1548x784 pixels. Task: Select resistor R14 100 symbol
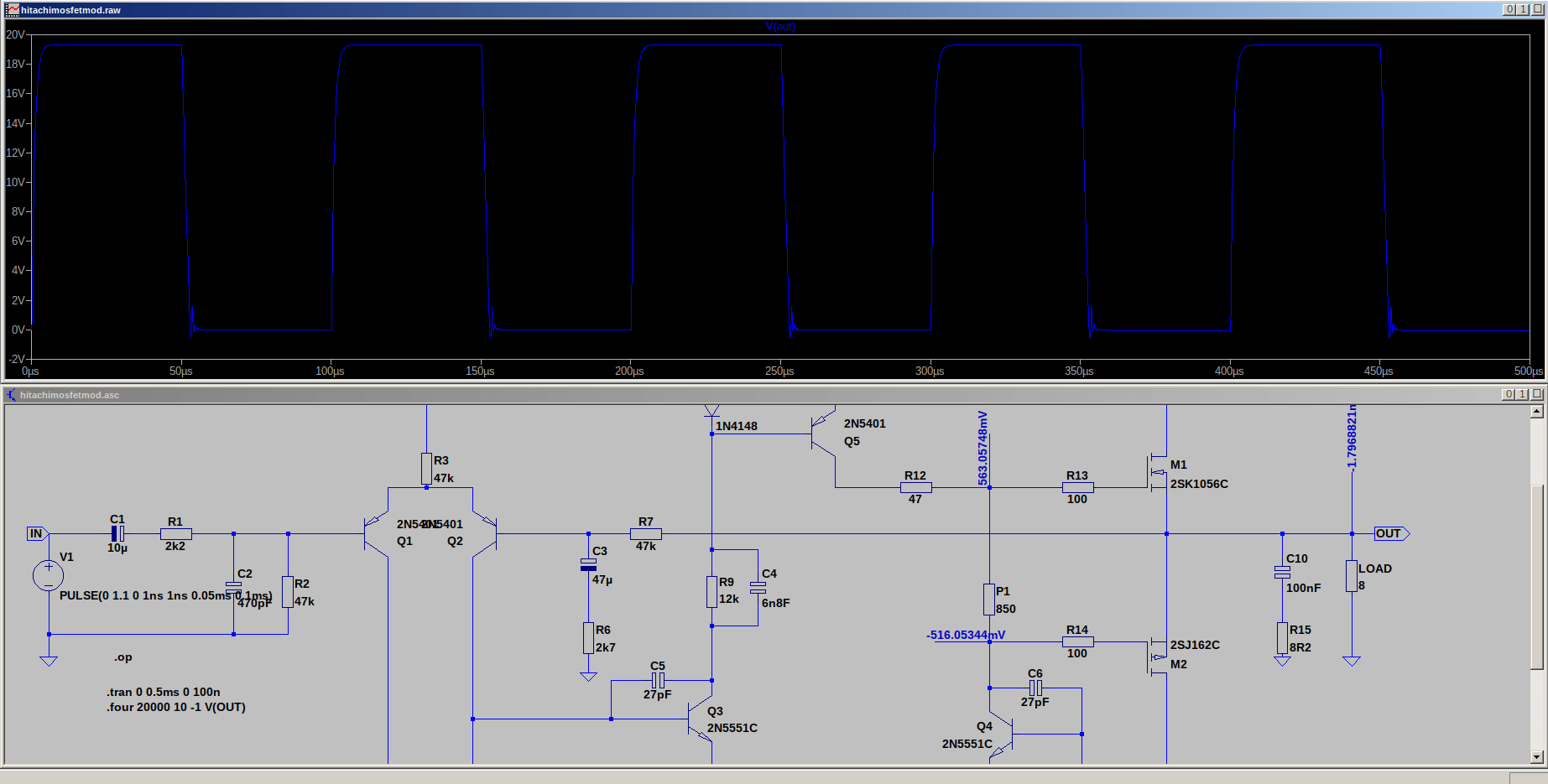click(x=1077, y=641)
